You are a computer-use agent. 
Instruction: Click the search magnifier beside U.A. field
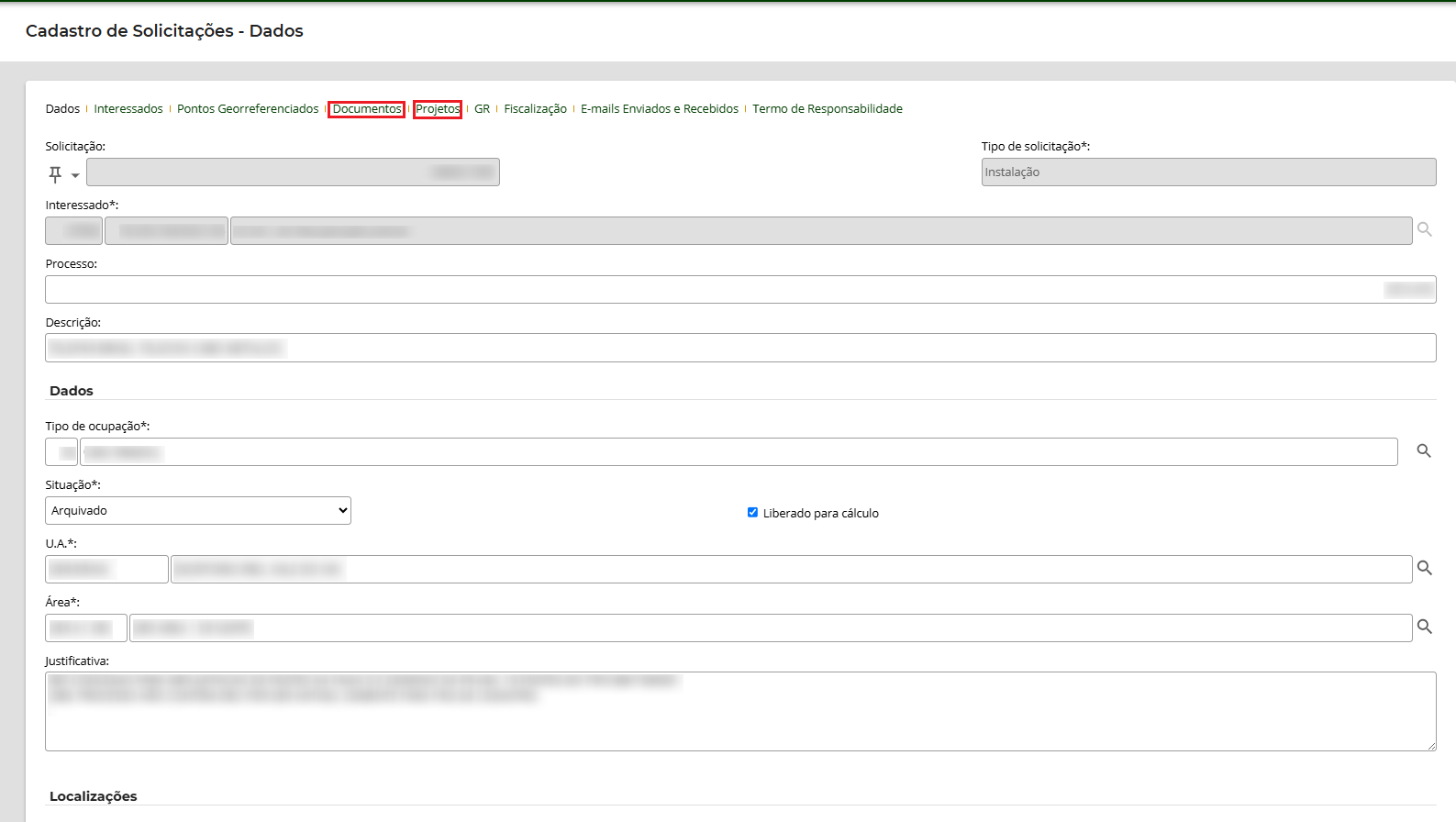coord(1424,569)
